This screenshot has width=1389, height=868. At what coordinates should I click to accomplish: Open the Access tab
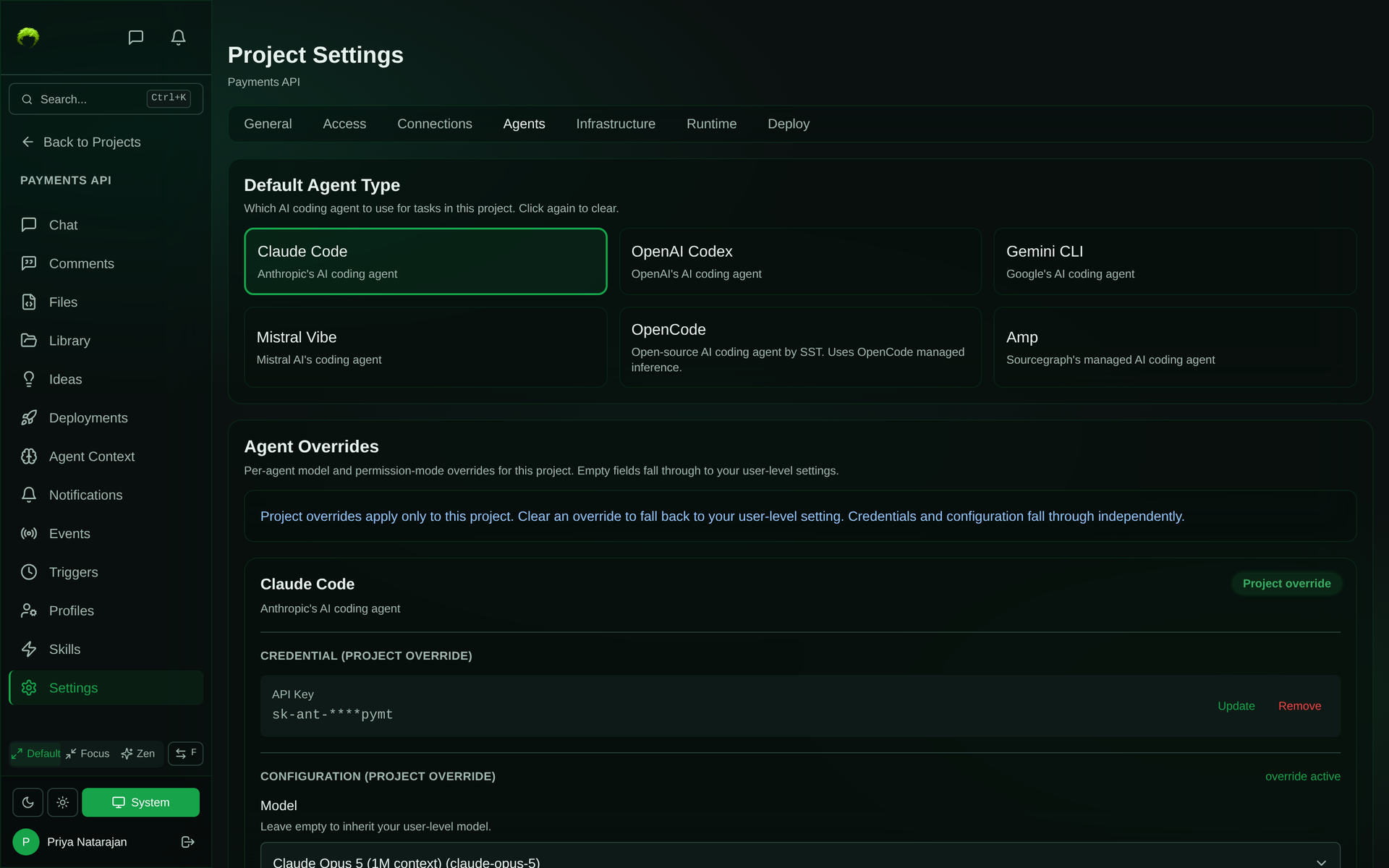(344, 124)
